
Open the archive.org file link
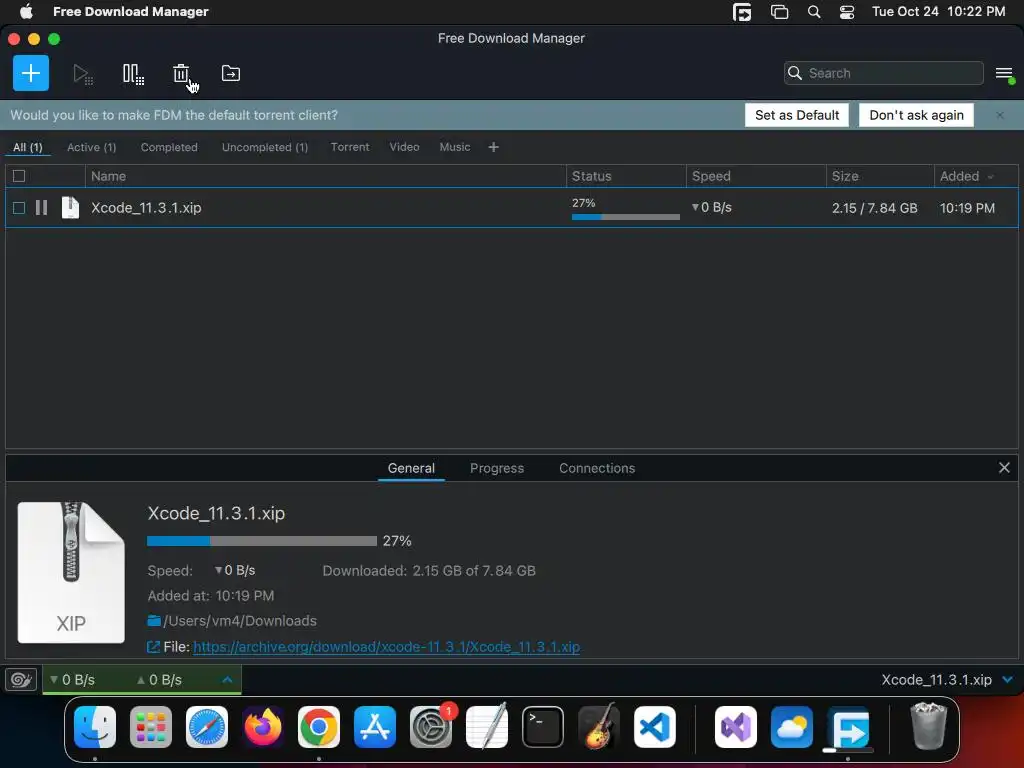click(387, 647)
